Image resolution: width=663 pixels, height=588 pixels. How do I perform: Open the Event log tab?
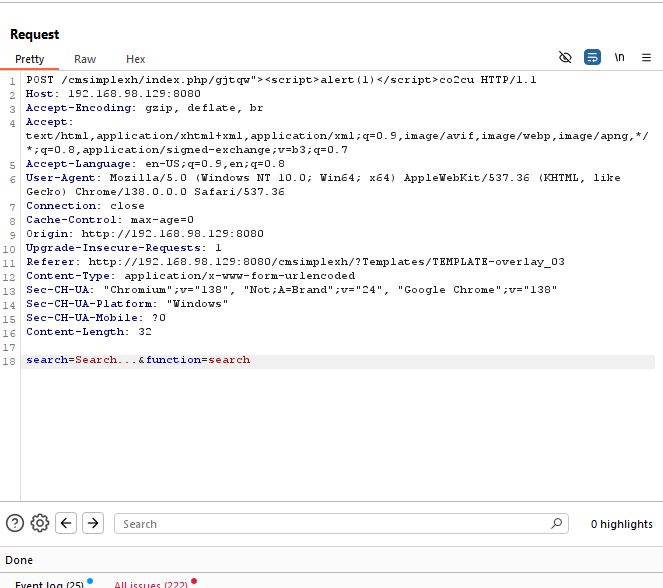pyautogui.click(x=49, y=584)
